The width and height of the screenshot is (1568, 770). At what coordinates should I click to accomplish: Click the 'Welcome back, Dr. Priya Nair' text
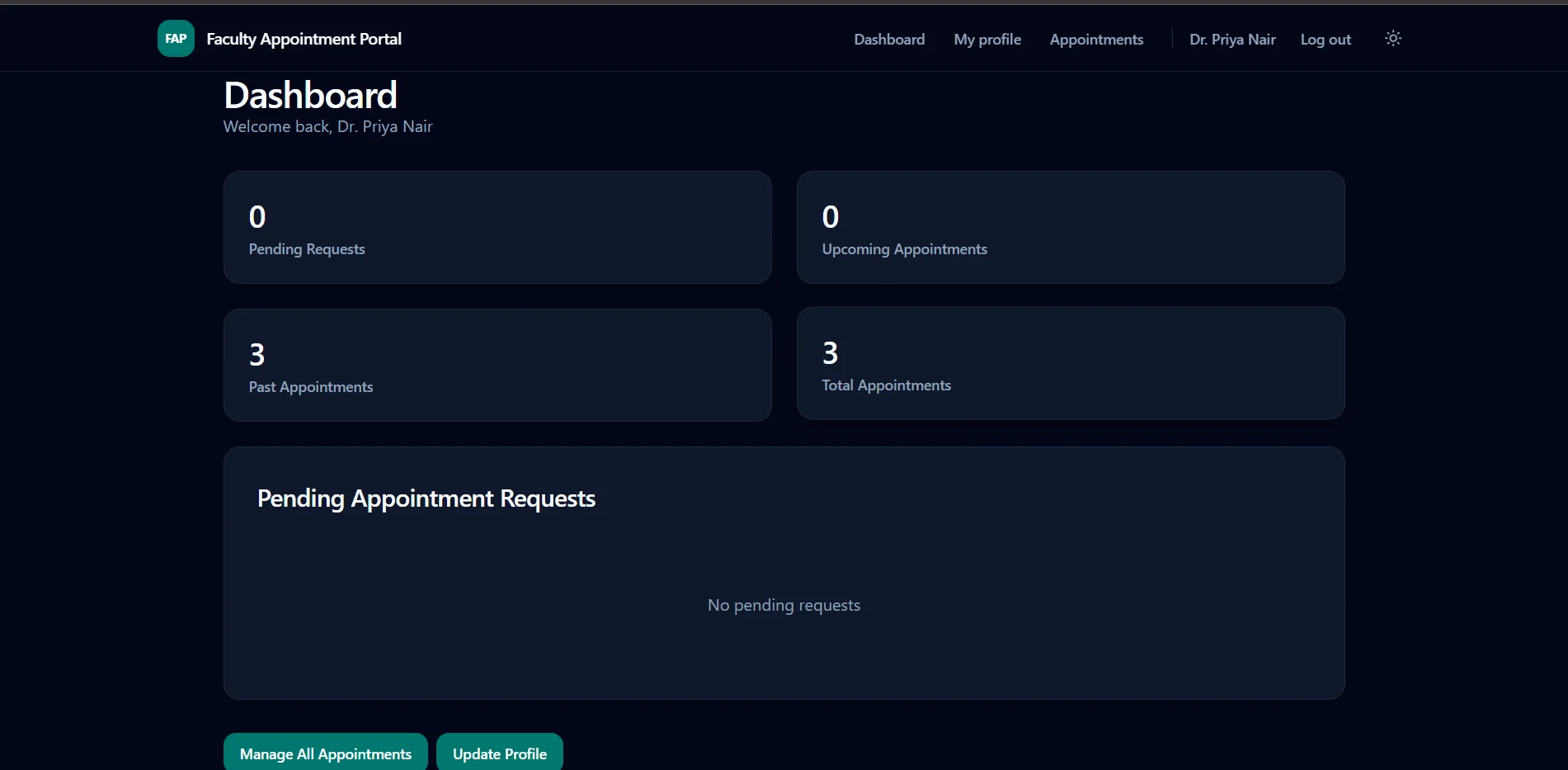point(327,126)
